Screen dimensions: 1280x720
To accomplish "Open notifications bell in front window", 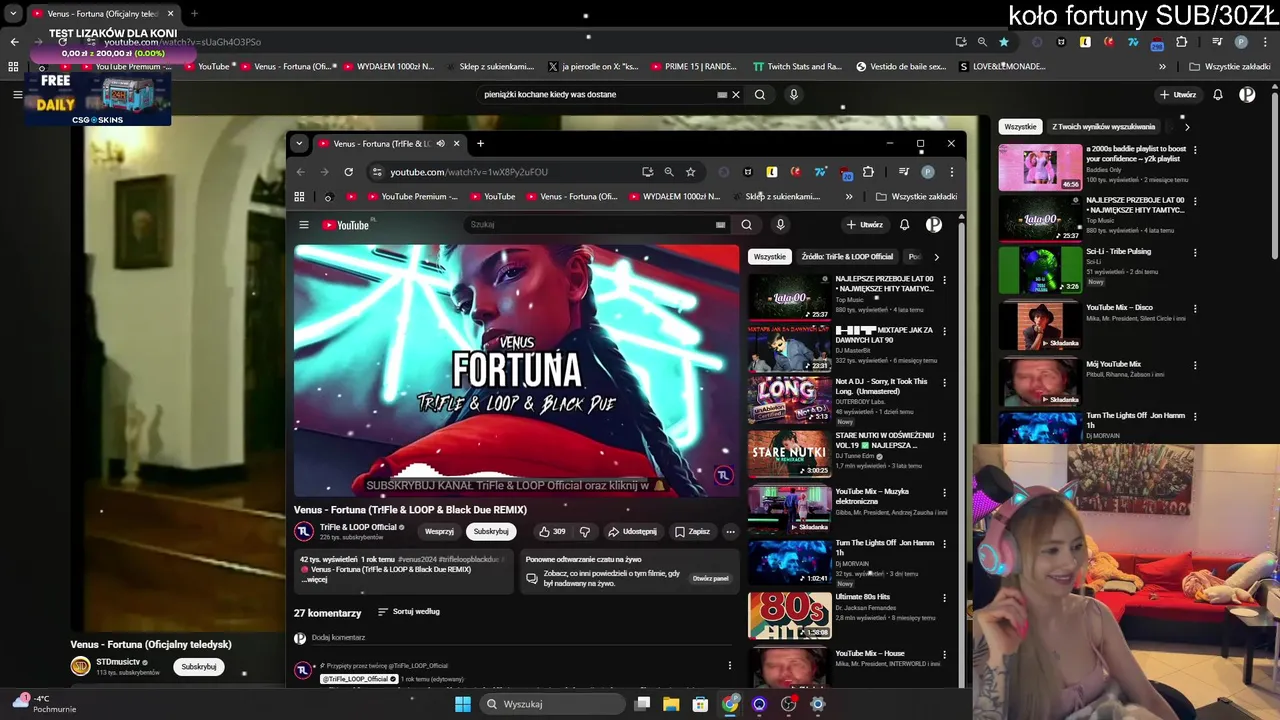I will pos(904,225).
